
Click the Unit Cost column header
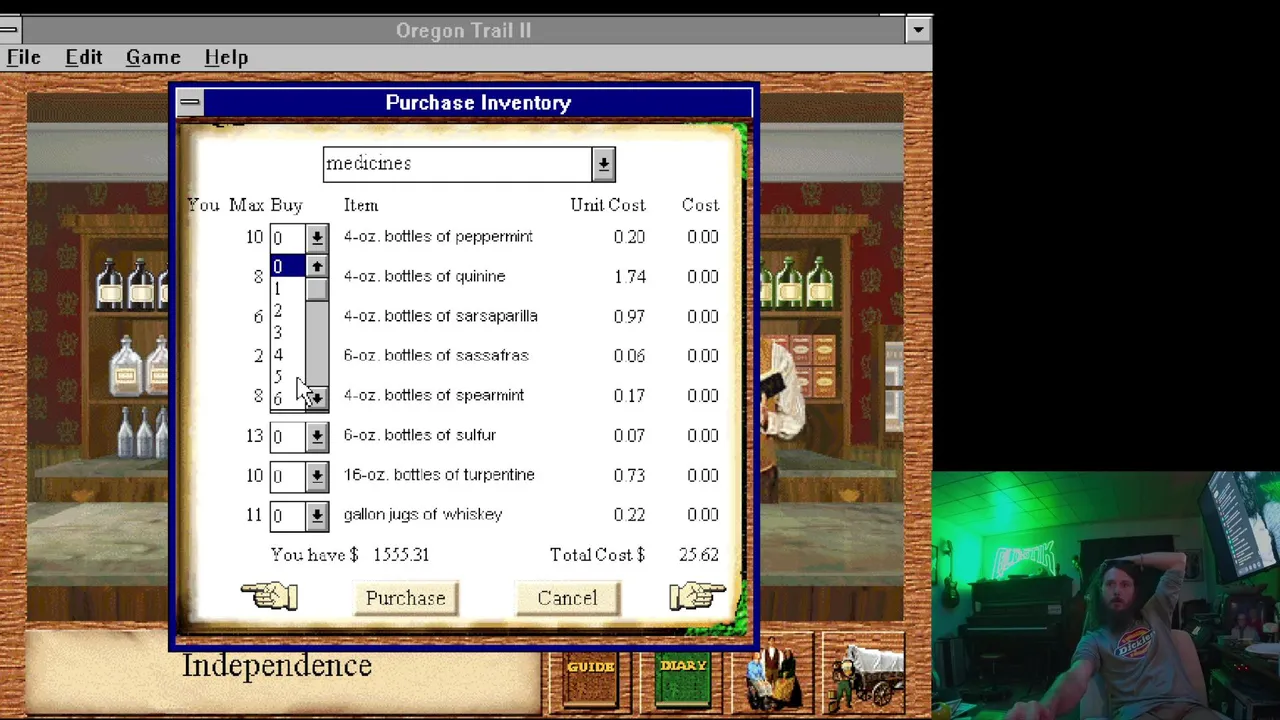[608, 205]
